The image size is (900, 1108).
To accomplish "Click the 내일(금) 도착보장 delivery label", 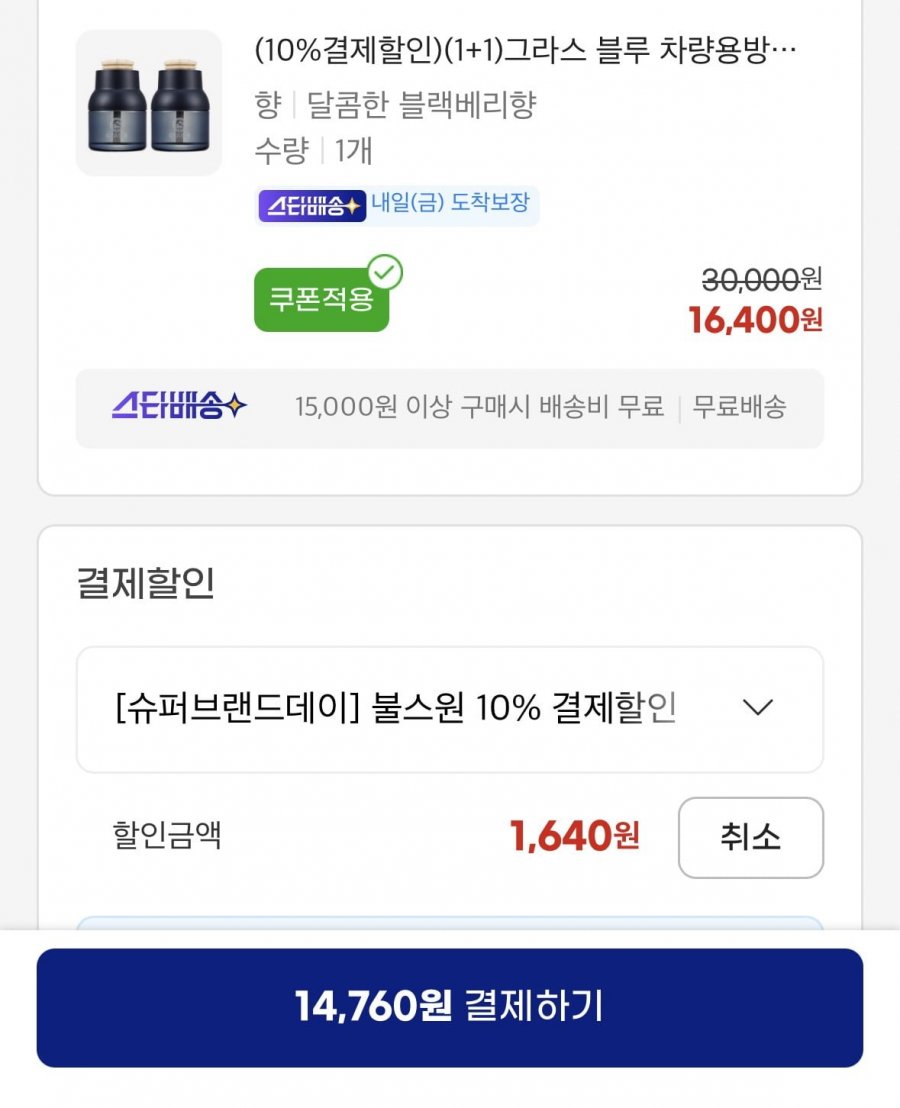I will coord(450,205).
